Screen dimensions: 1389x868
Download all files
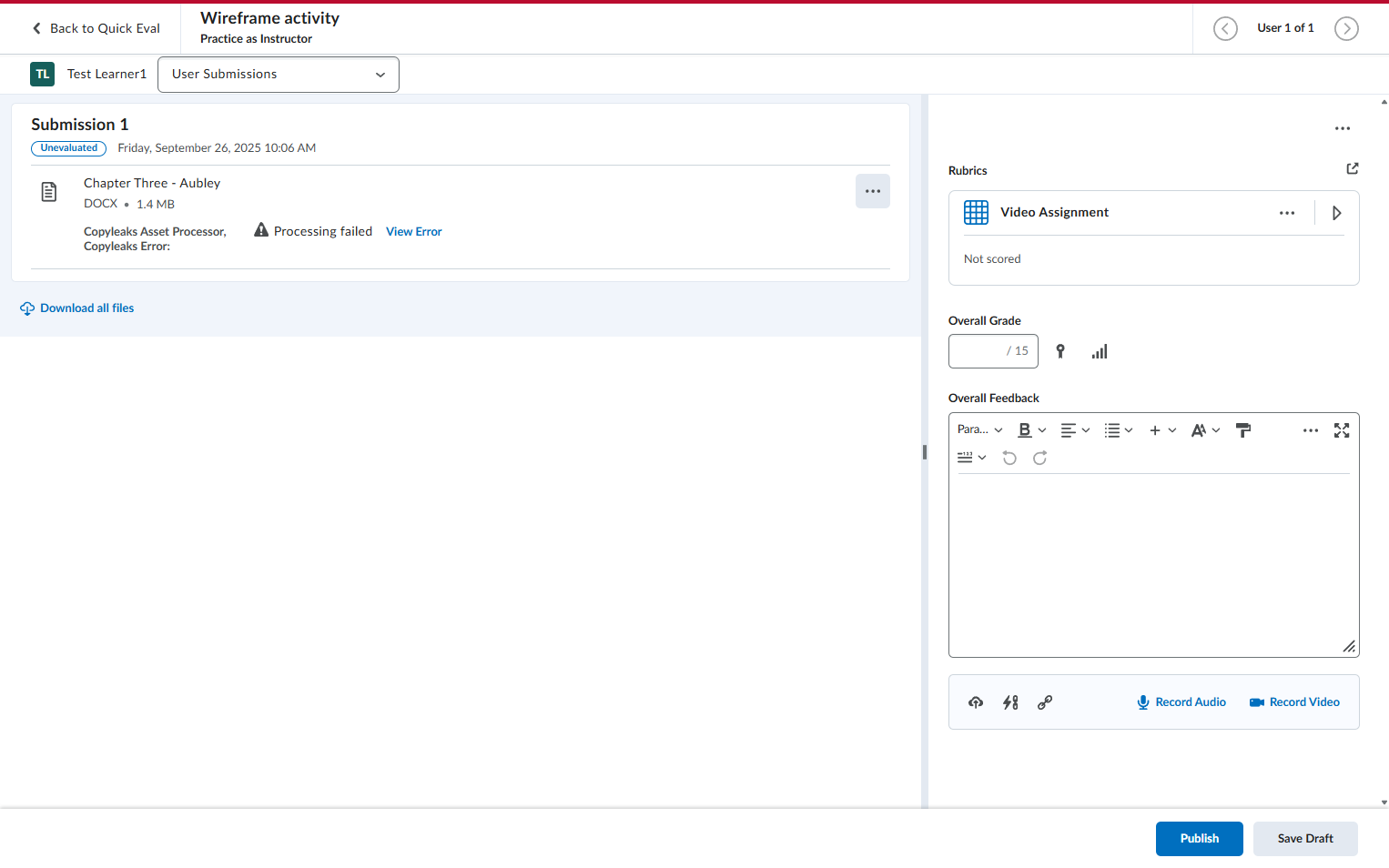(x=77, y=308)
